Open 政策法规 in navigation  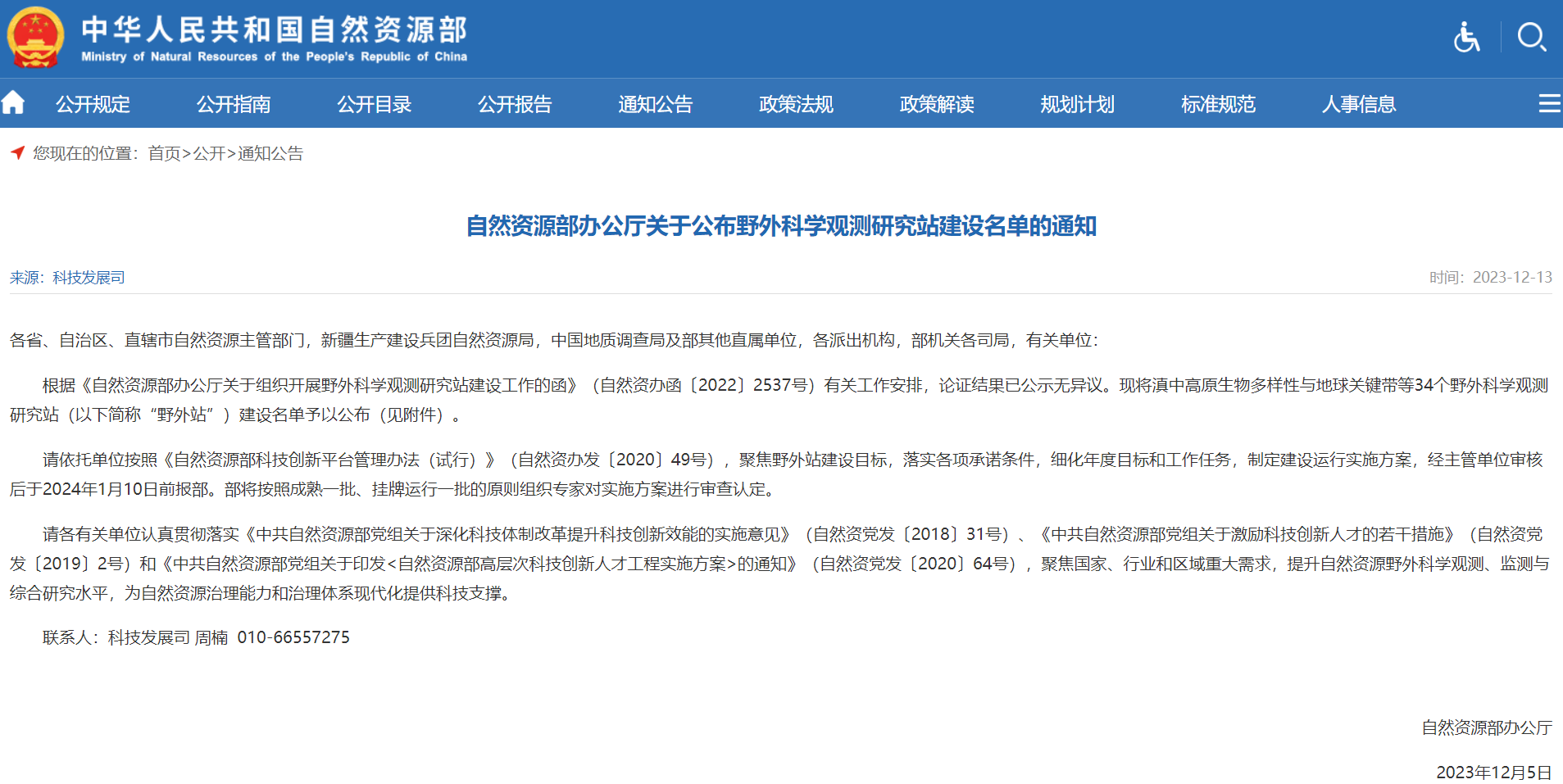pos(796,104)
